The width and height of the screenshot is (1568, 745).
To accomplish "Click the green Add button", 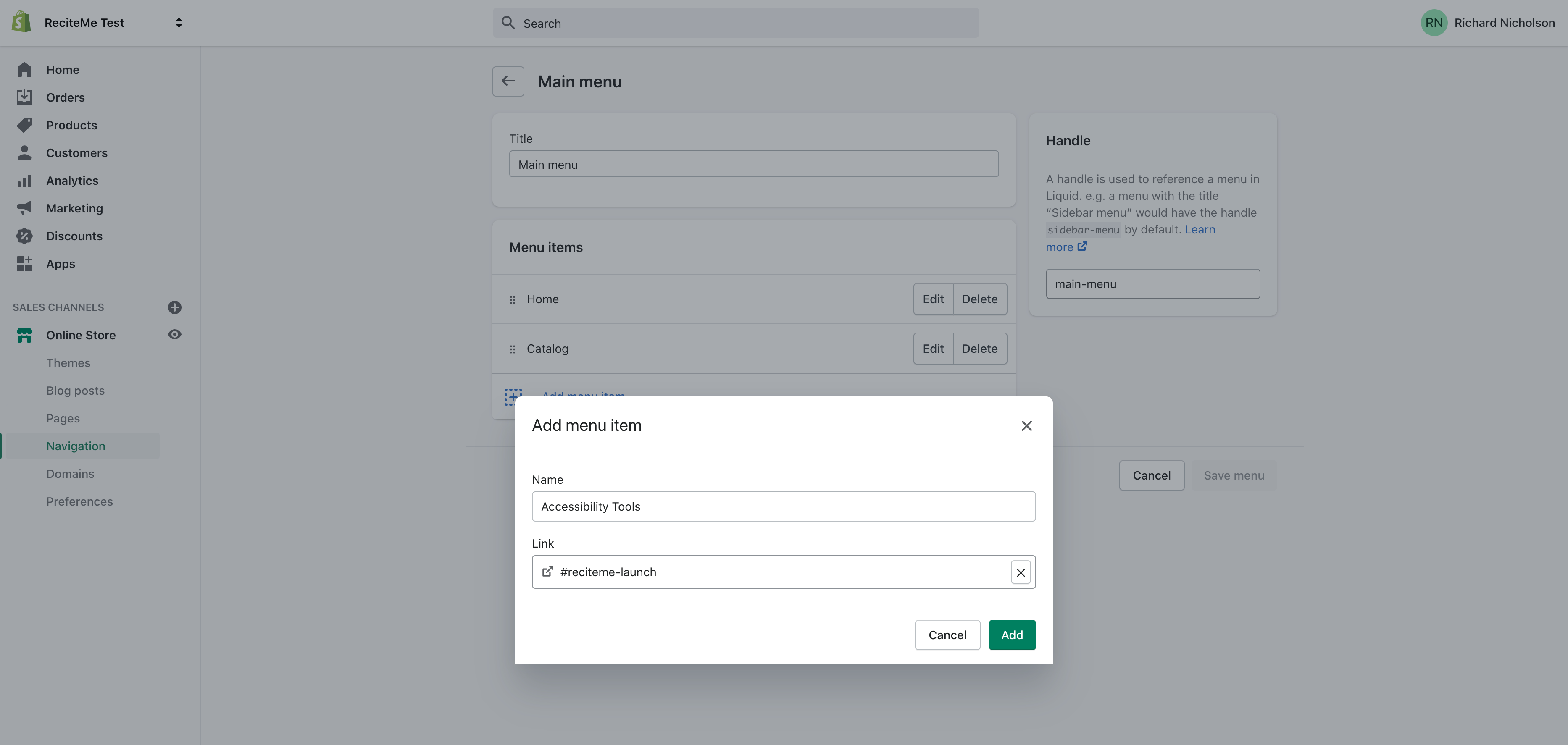I will (x=1012, y=635).
